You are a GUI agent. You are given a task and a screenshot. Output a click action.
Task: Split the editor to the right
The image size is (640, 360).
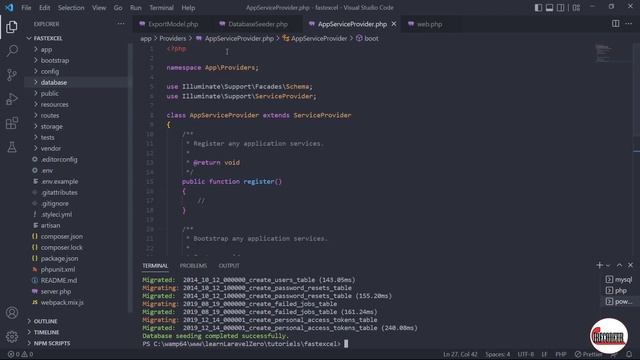point(616,24)
